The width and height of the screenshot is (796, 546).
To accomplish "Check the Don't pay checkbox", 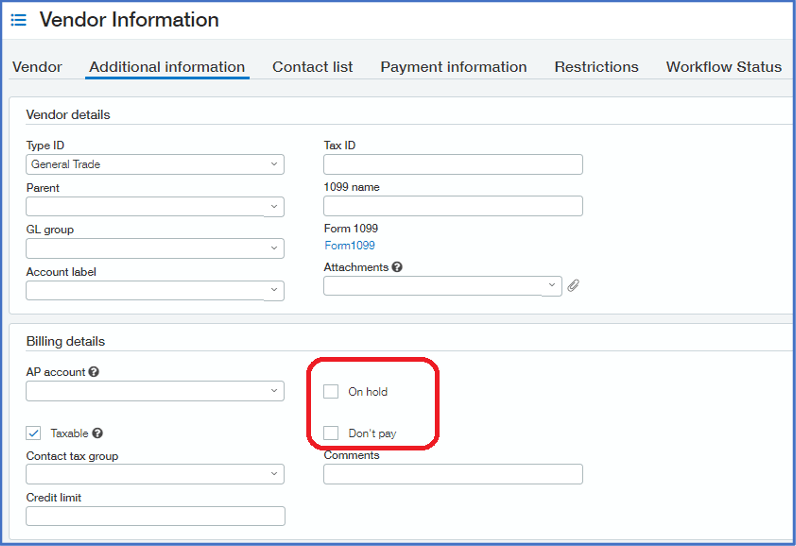I will pyautogui.click(x=331, y=433).
